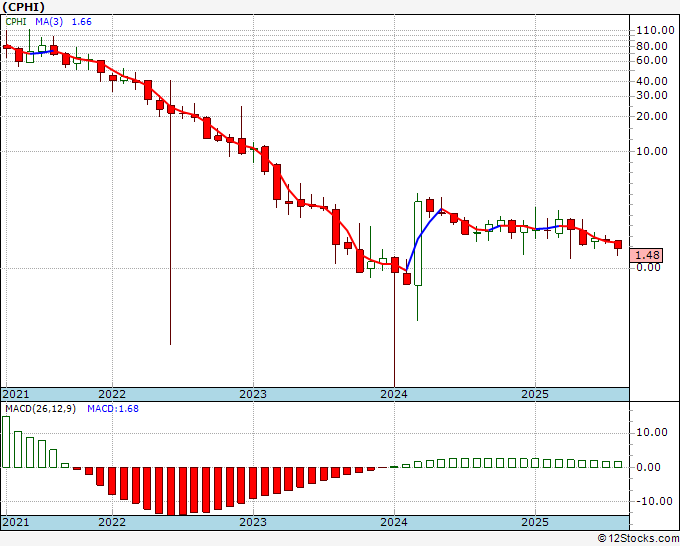Click 2025 on the MACD timeline
Image resolution: width=680 pixels, height=546 pixels.
535,522
